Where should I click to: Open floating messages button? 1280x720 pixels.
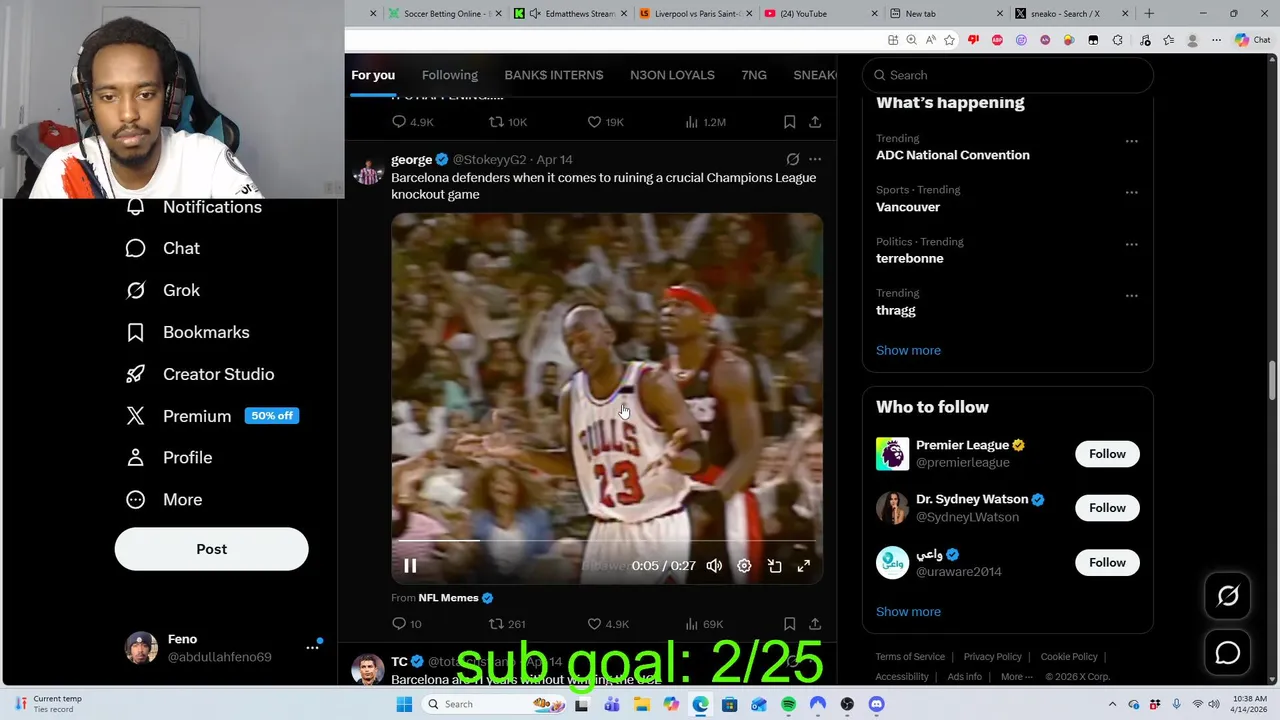tap(1228, 653)
